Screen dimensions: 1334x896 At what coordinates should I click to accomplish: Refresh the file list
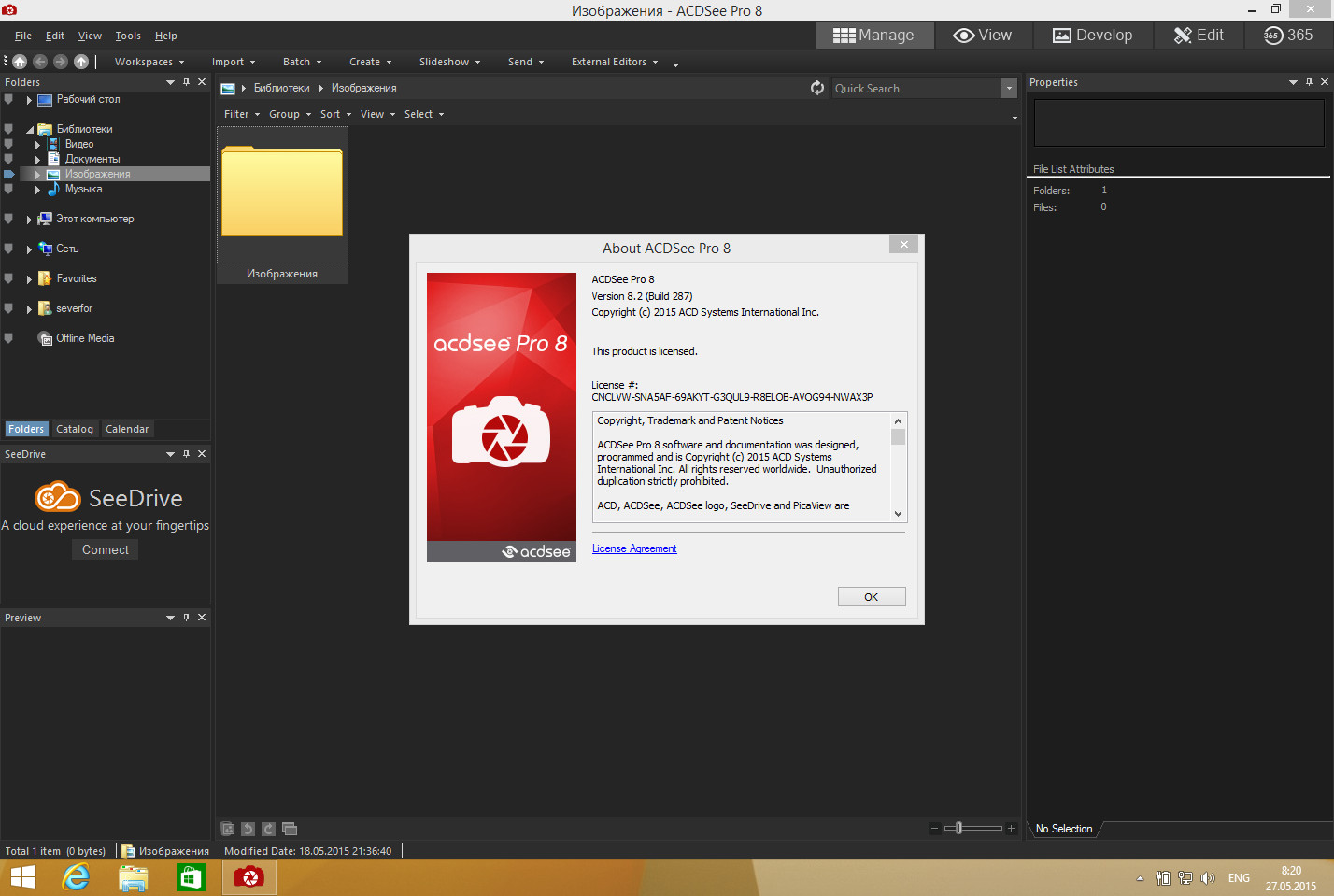(x=817, y=88)
